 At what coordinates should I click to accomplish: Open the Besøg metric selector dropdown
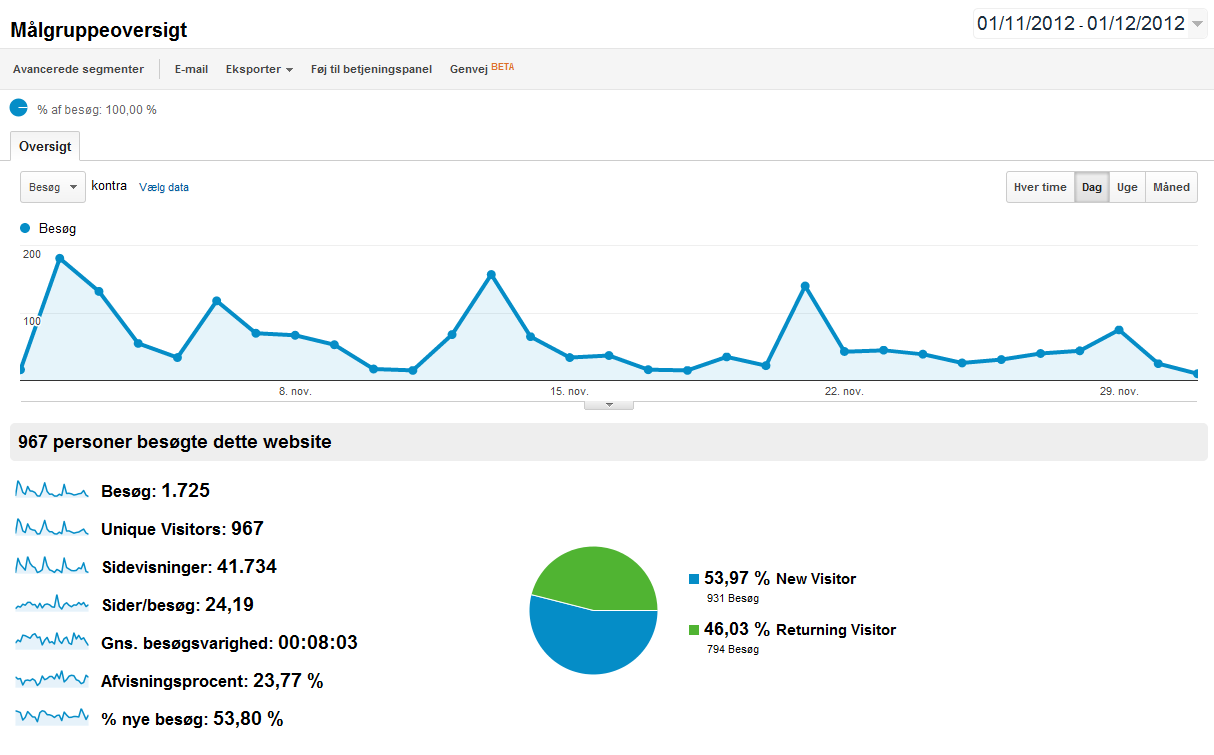point(53,187)
